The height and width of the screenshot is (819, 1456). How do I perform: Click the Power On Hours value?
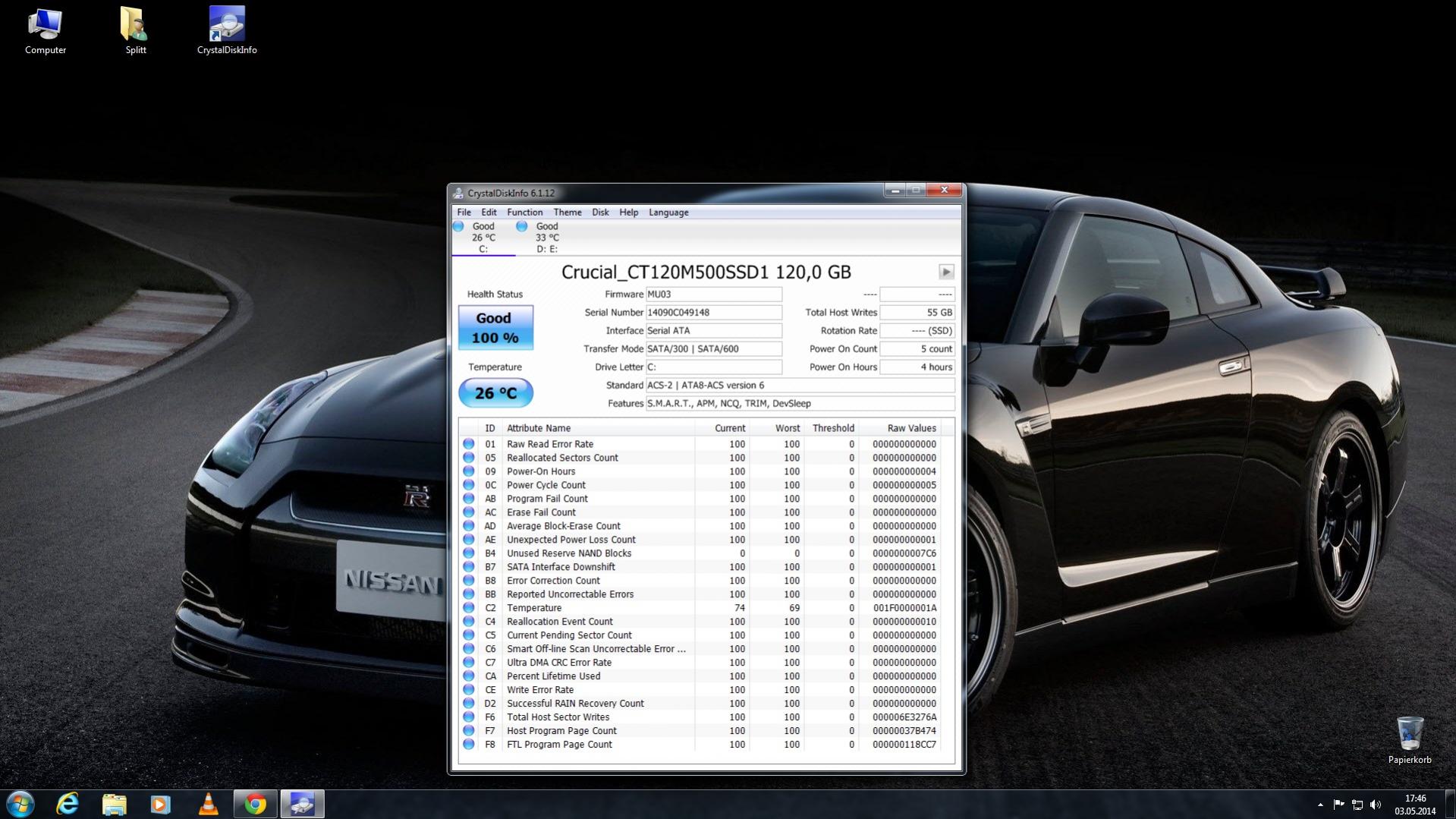coord(917,367)
